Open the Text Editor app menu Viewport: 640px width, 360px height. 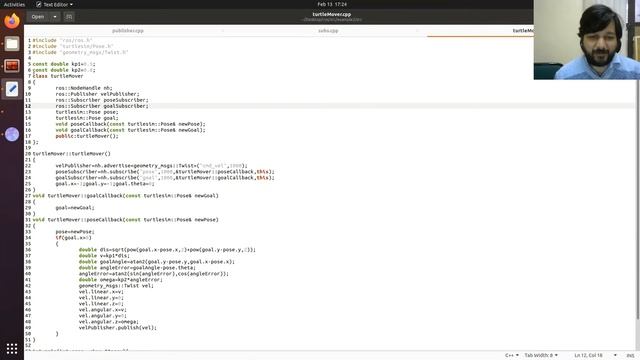click(54, 4)
